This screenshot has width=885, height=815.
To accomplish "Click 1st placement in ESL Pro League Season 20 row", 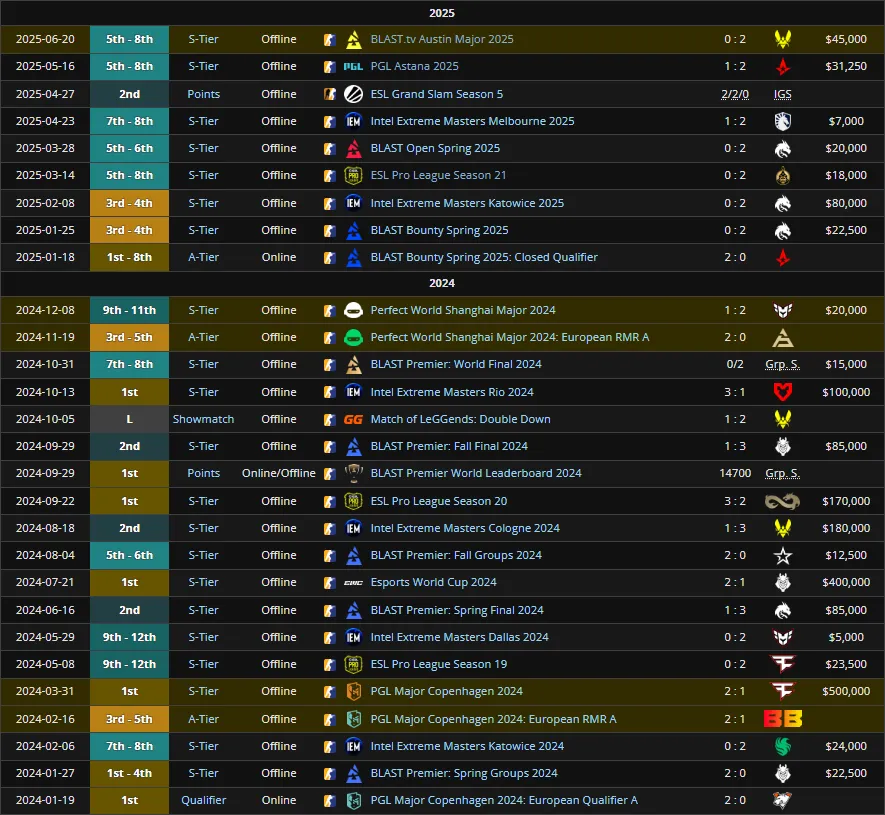I will pyautogui.click(x=129, y=501).
